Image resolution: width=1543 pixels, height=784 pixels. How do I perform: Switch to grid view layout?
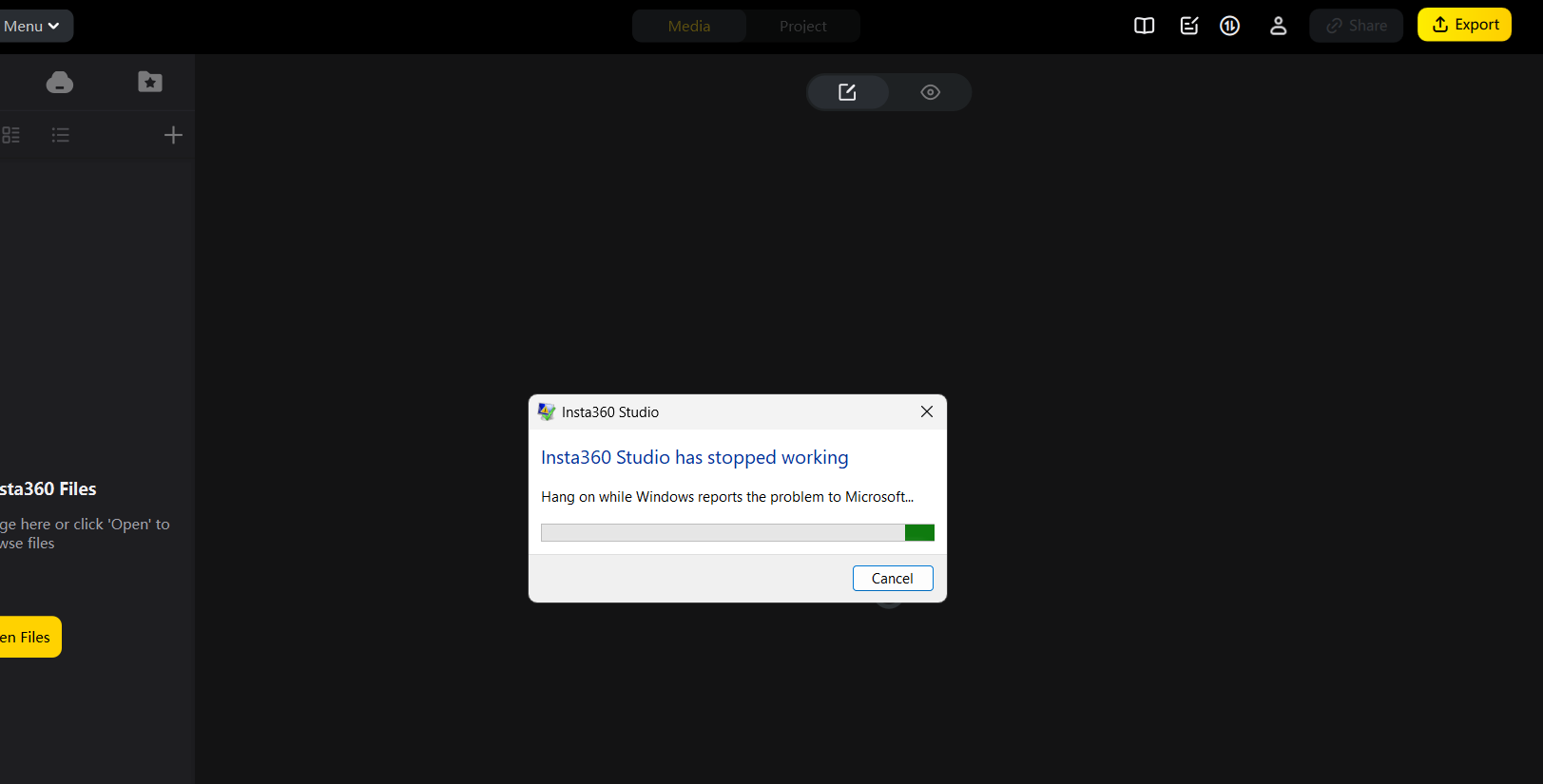[10, 135]
